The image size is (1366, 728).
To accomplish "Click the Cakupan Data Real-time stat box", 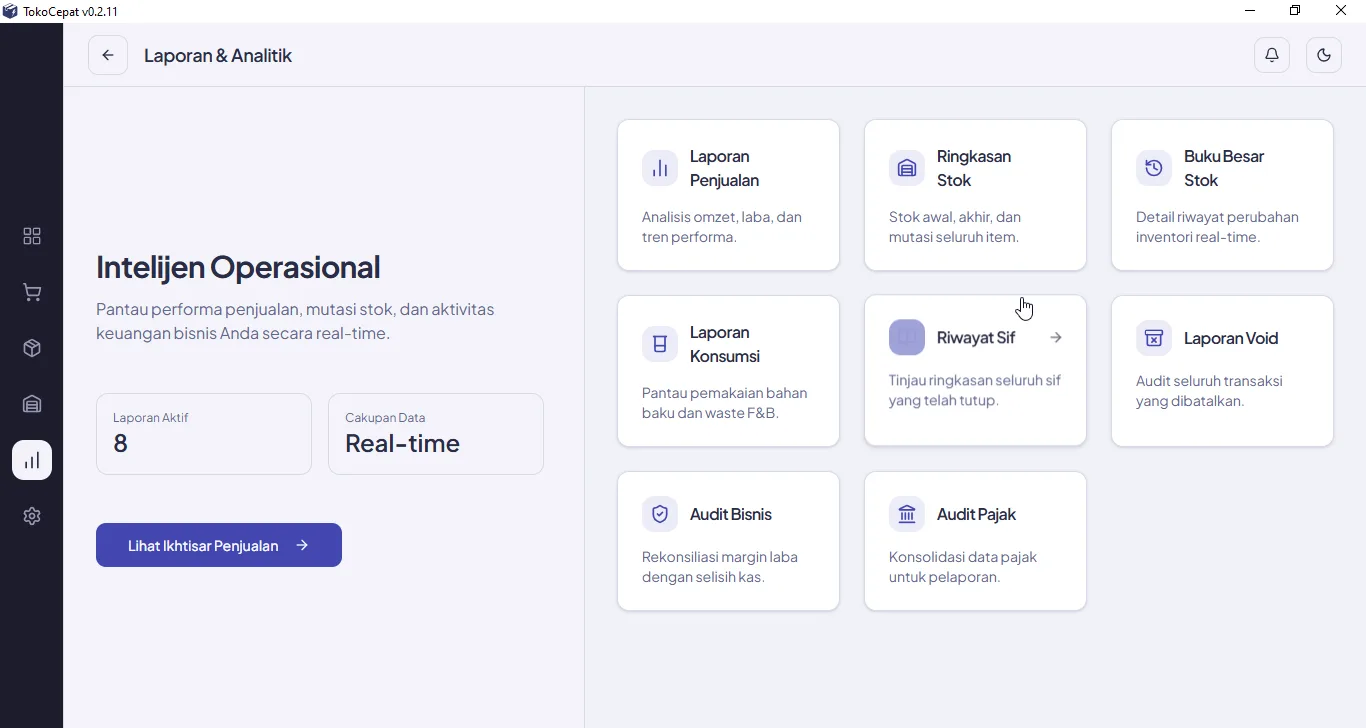I will point(436,434).
